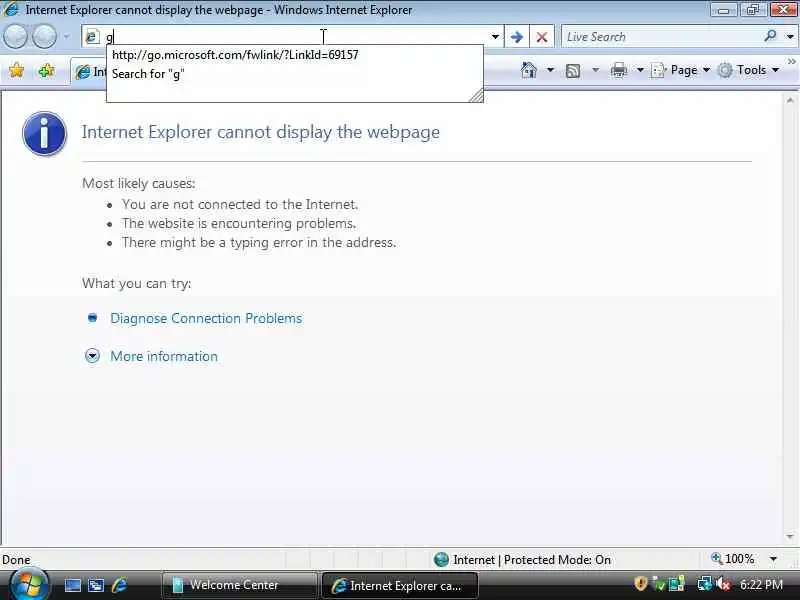
Task: Open the zoom level dropdown arrow
Action: pyautogui.click(x=773, y=559)
